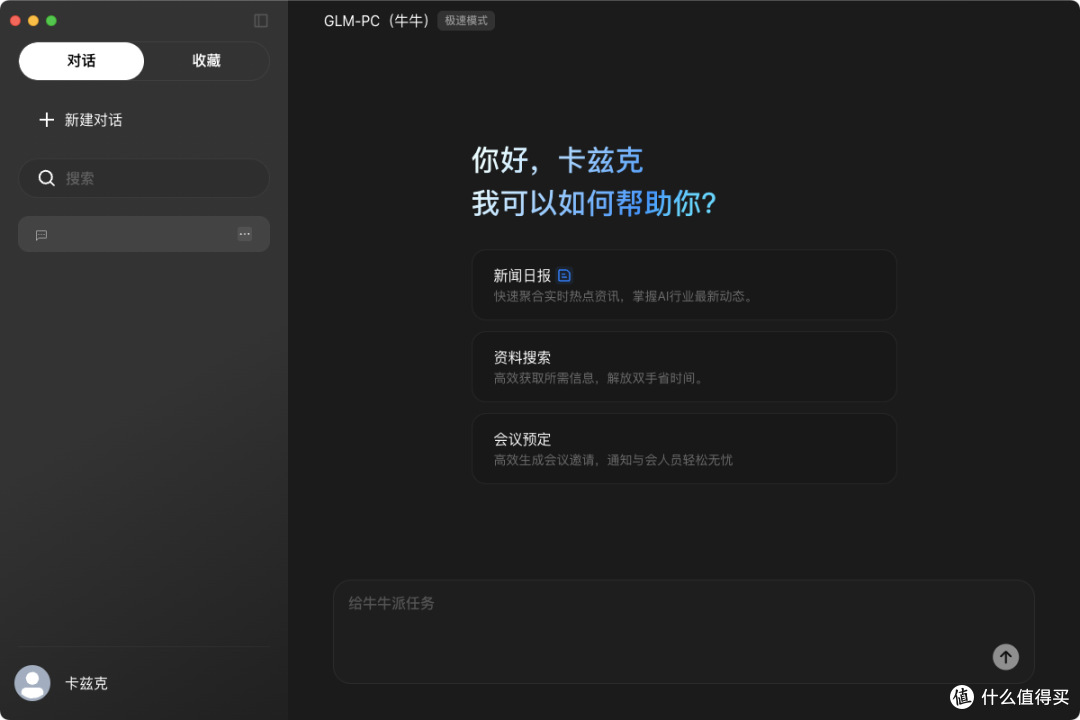Click the blue document icon by 新闻日报
Image resolution: width=1080 pixels, height=720 pixels.
tap(564, 276)
